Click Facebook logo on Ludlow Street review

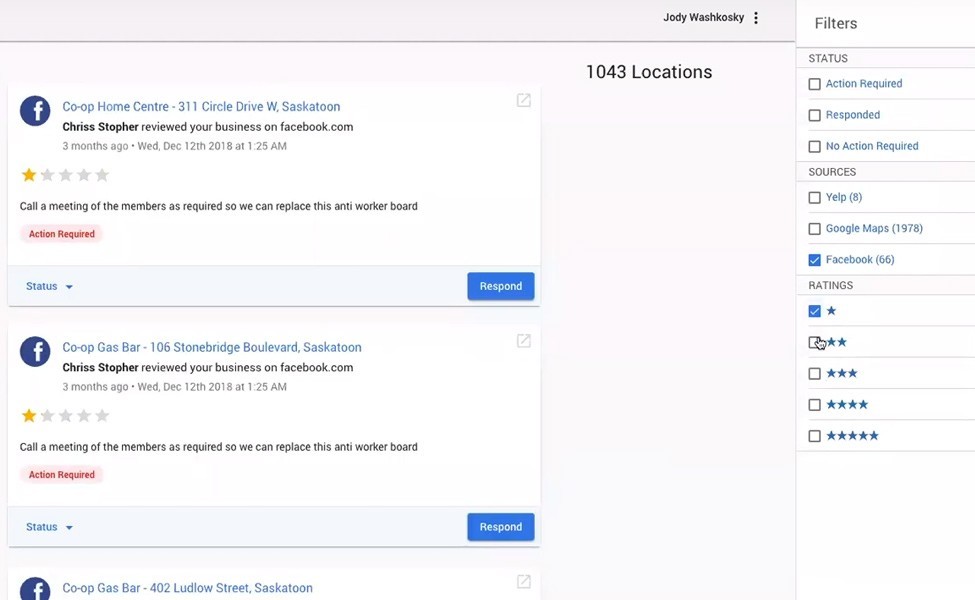click(35, 588)
